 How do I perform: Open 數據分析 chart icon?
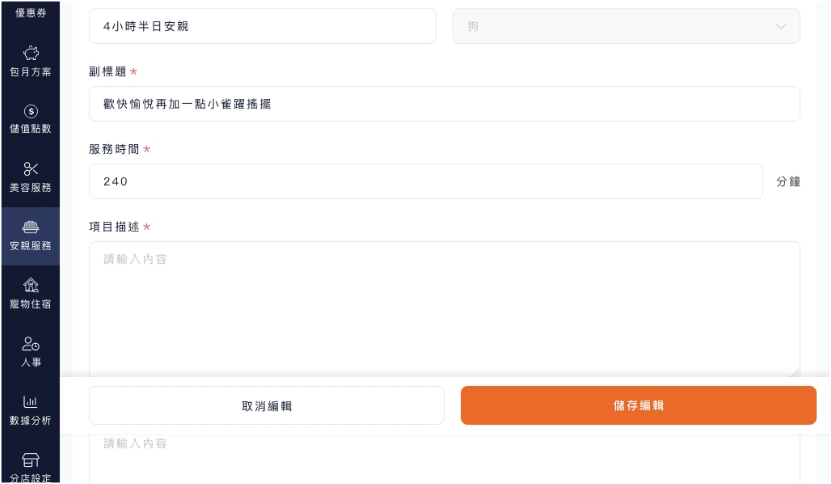coord(31,402)
